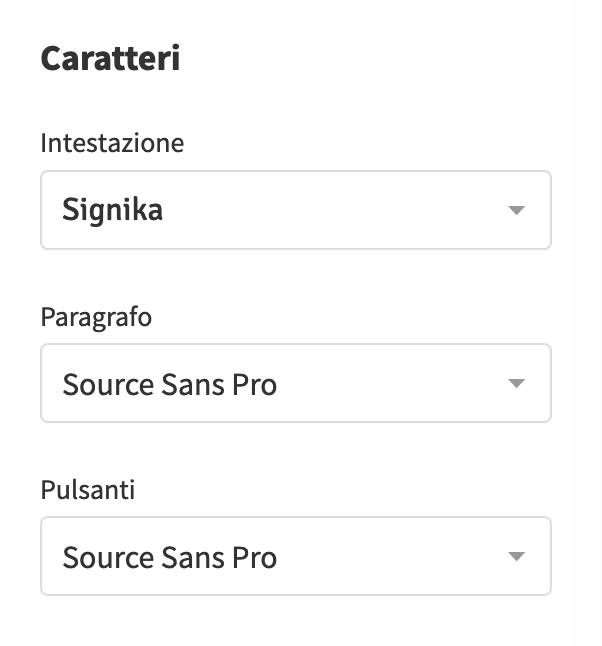Open the Paragrafo font dropdown
Image resolution: width=602 pixels, height=646 pixels.
(295, 383)
